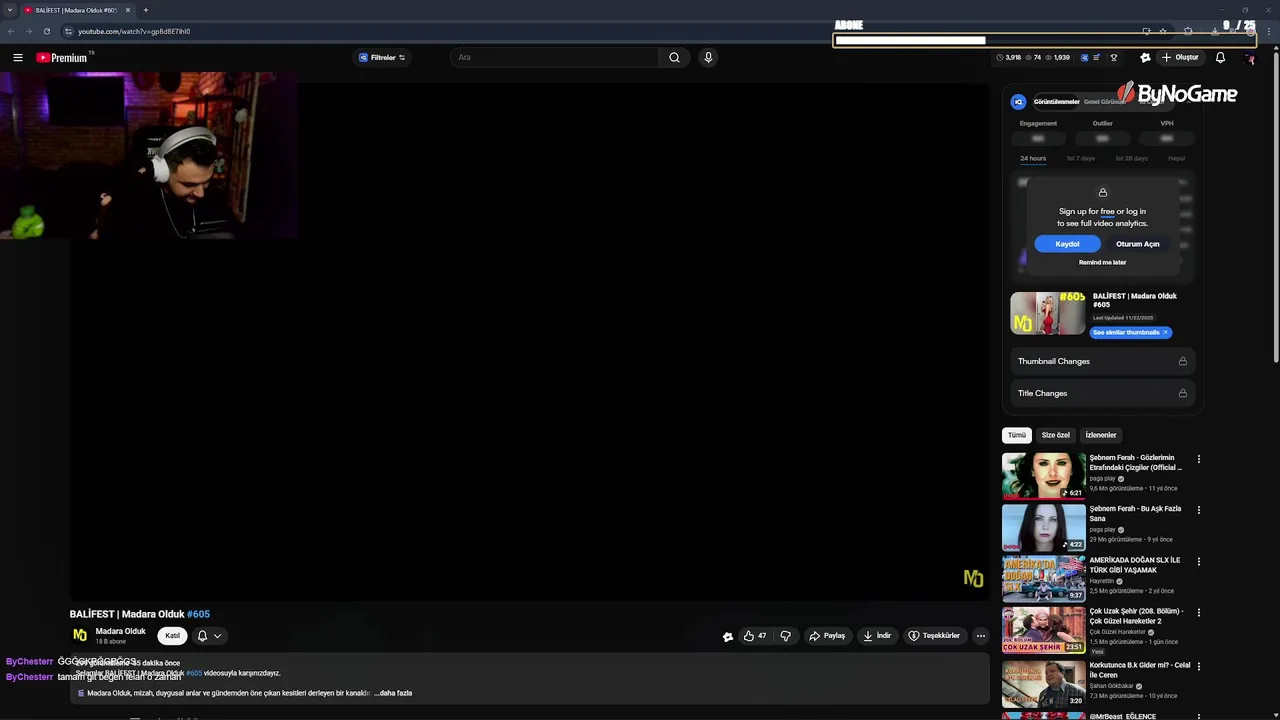
Task: Open the browser tab list dropdown arrow
Action: [10, 10]
